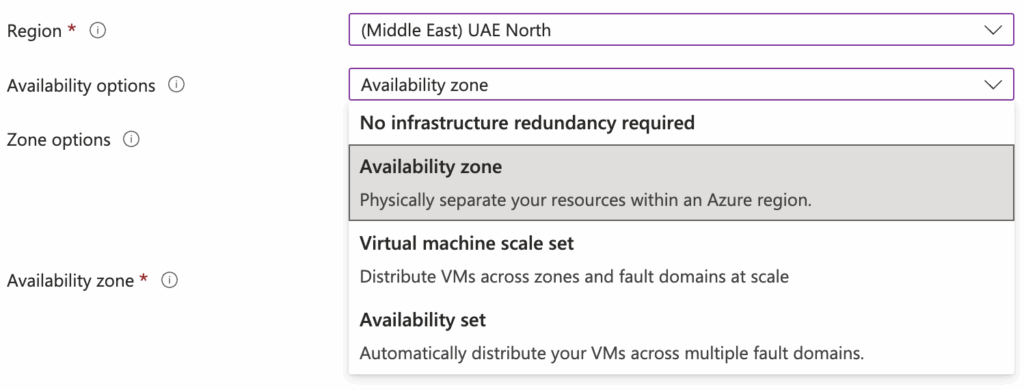This screenshot has height=390, width=1024.
Task: Collapse the Availability options dropdown chevron
Action: tap(993, 85)
